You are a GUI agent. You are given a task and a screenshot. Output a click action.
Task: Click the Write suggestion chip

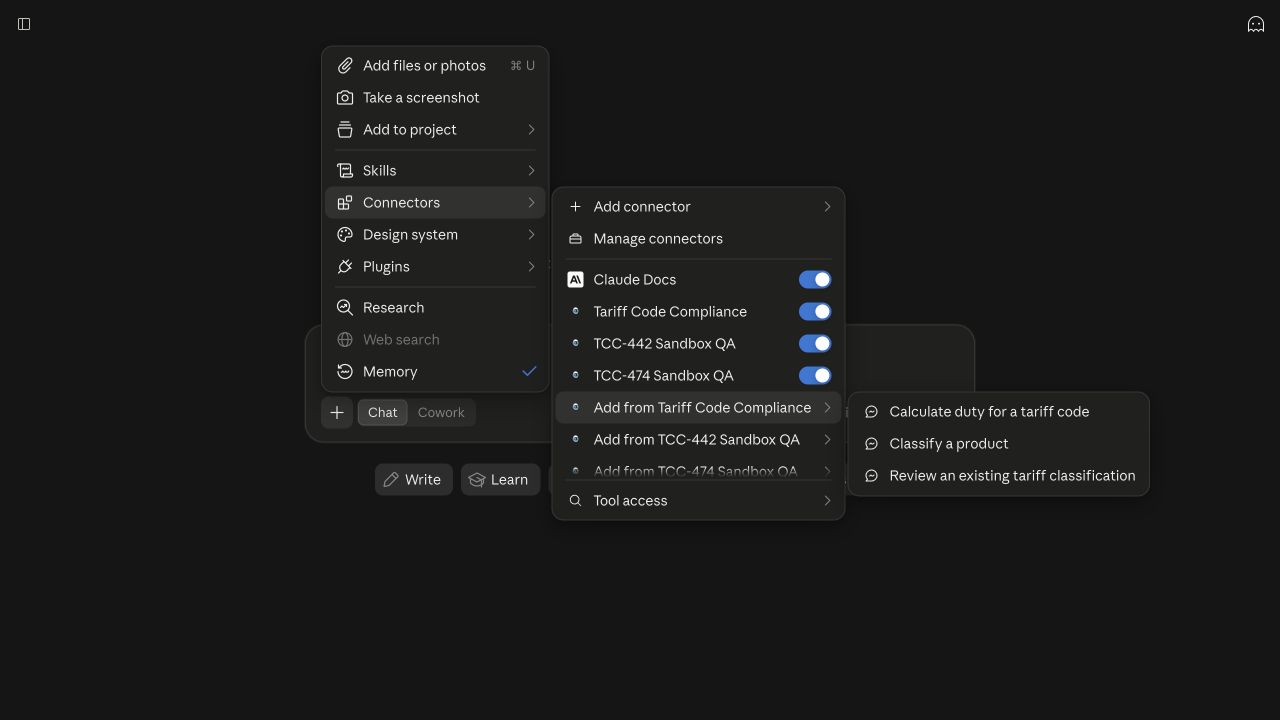click(414, 480)
